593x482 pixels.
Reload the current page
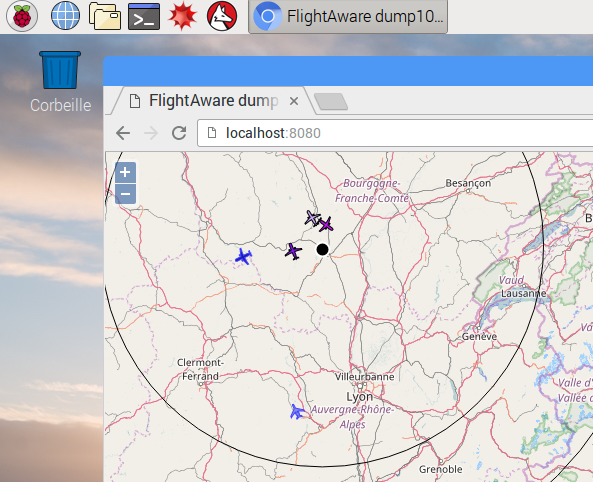click(x=179, y=133)
